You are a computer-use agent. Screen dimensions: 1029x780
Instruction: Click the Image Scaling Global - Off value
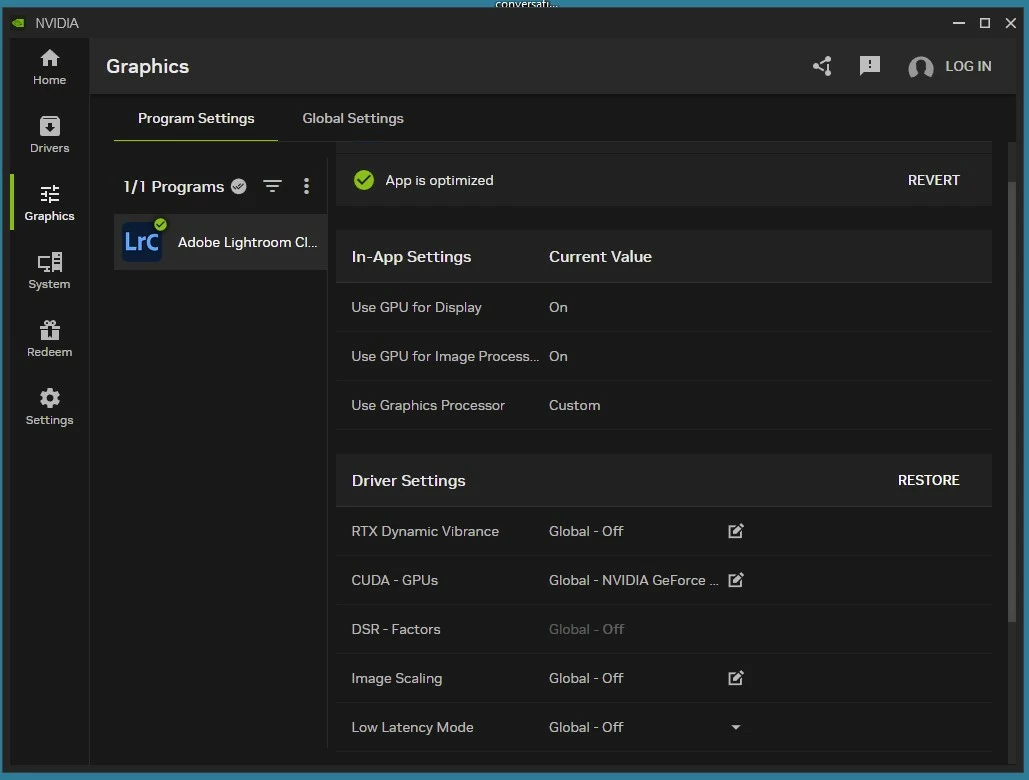(x=586, y=678)
